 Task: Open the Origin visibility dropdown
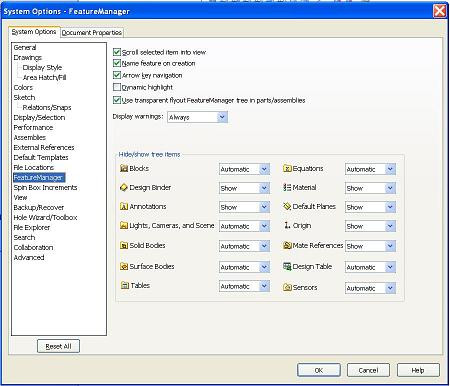point(370,226)
